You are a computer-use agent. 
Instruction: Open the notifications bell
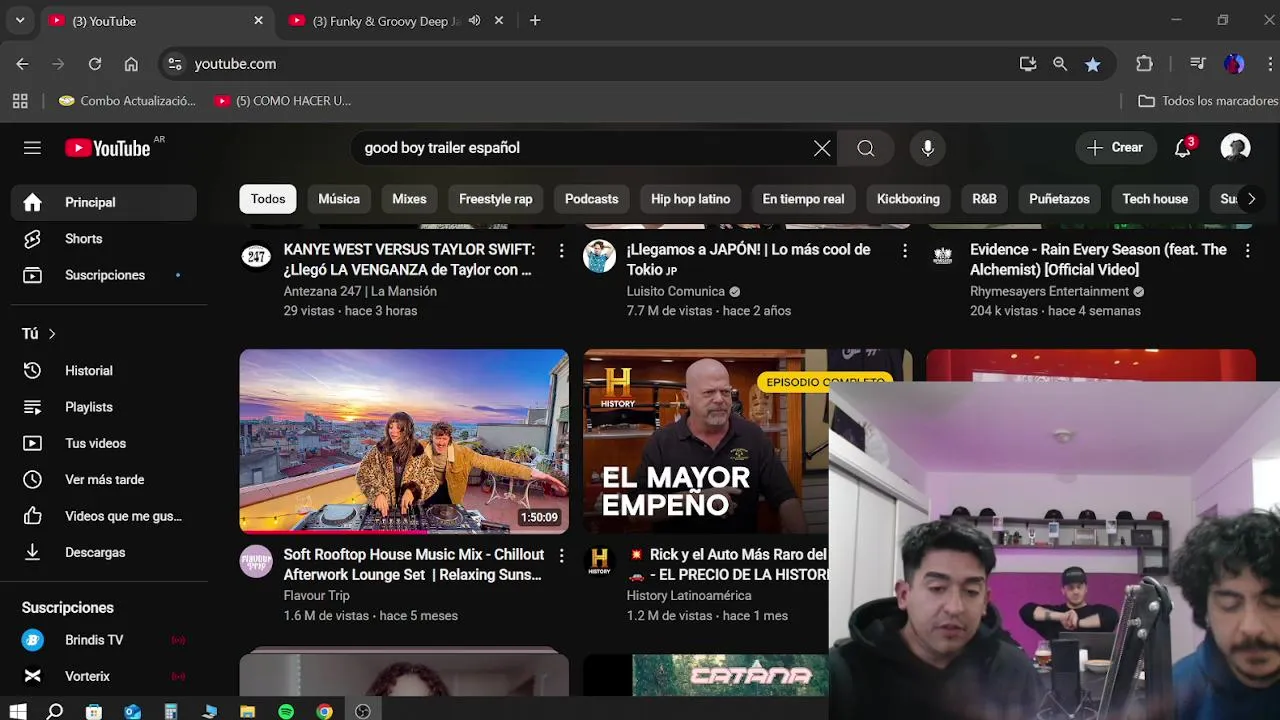tap(1183, 148)
